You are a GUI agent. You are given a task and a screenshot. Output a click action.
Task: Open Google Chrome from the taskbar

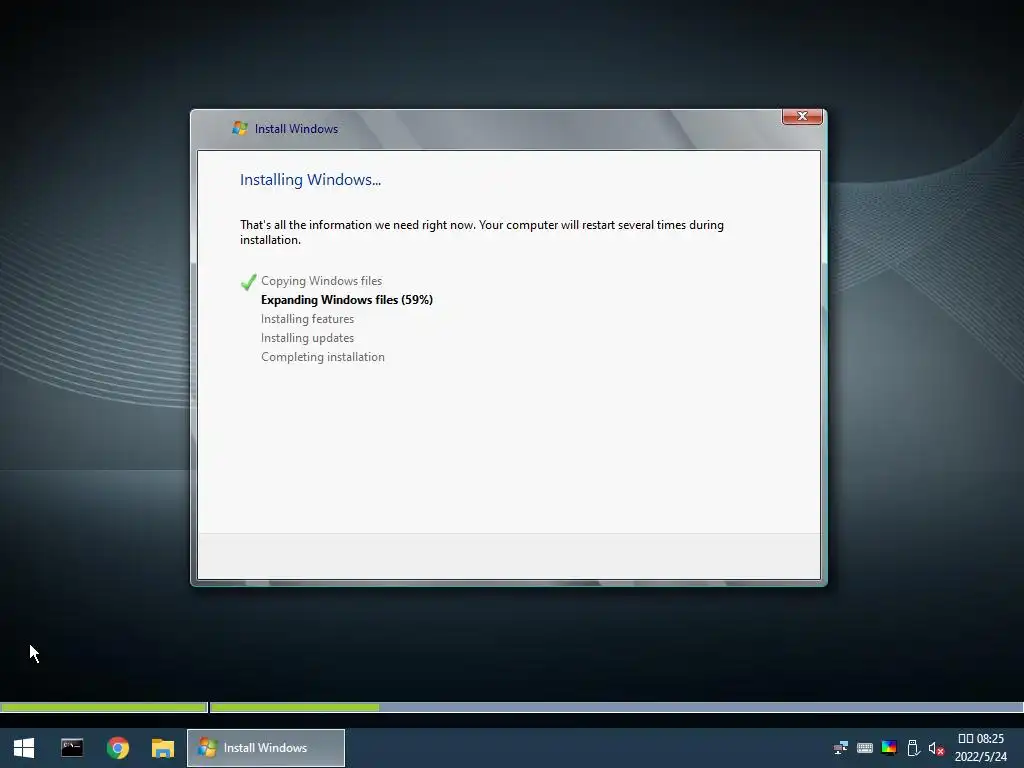[x=118, y=748]
